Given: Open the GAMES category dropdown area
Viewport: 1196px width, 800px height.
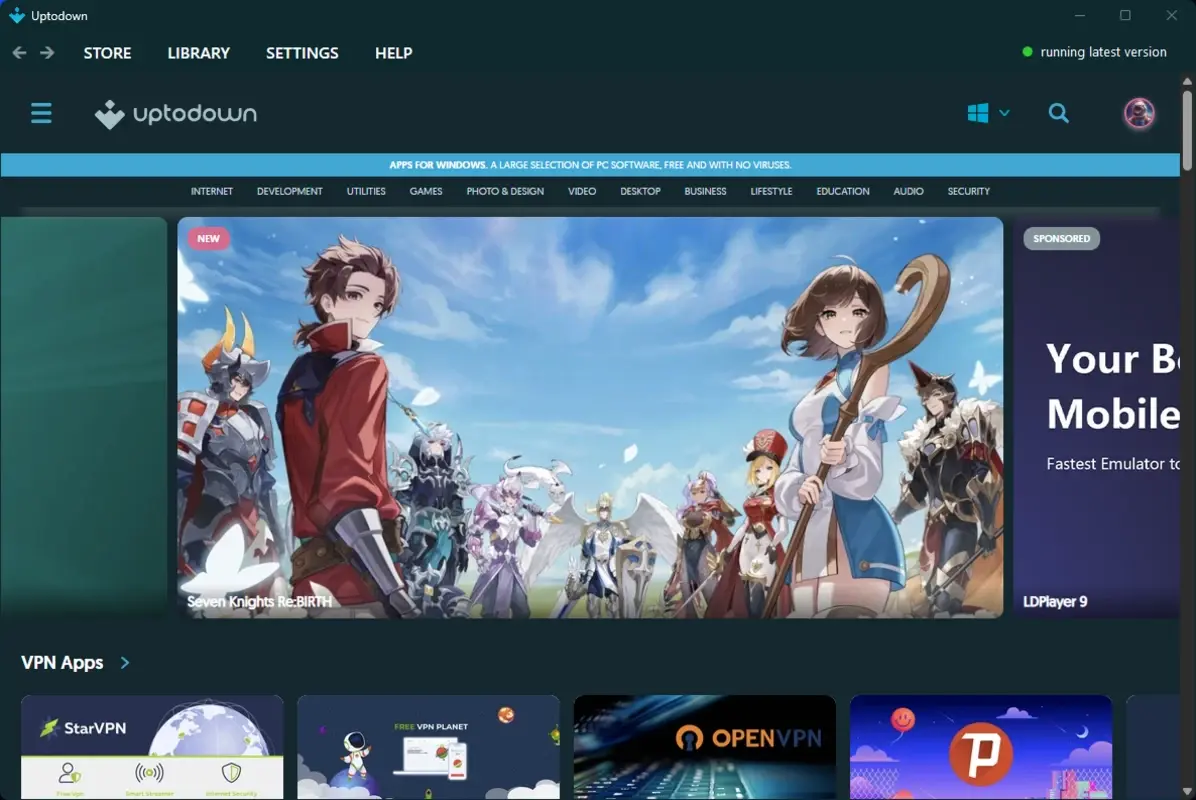Looking at the screenshot, I should [425, 191].
